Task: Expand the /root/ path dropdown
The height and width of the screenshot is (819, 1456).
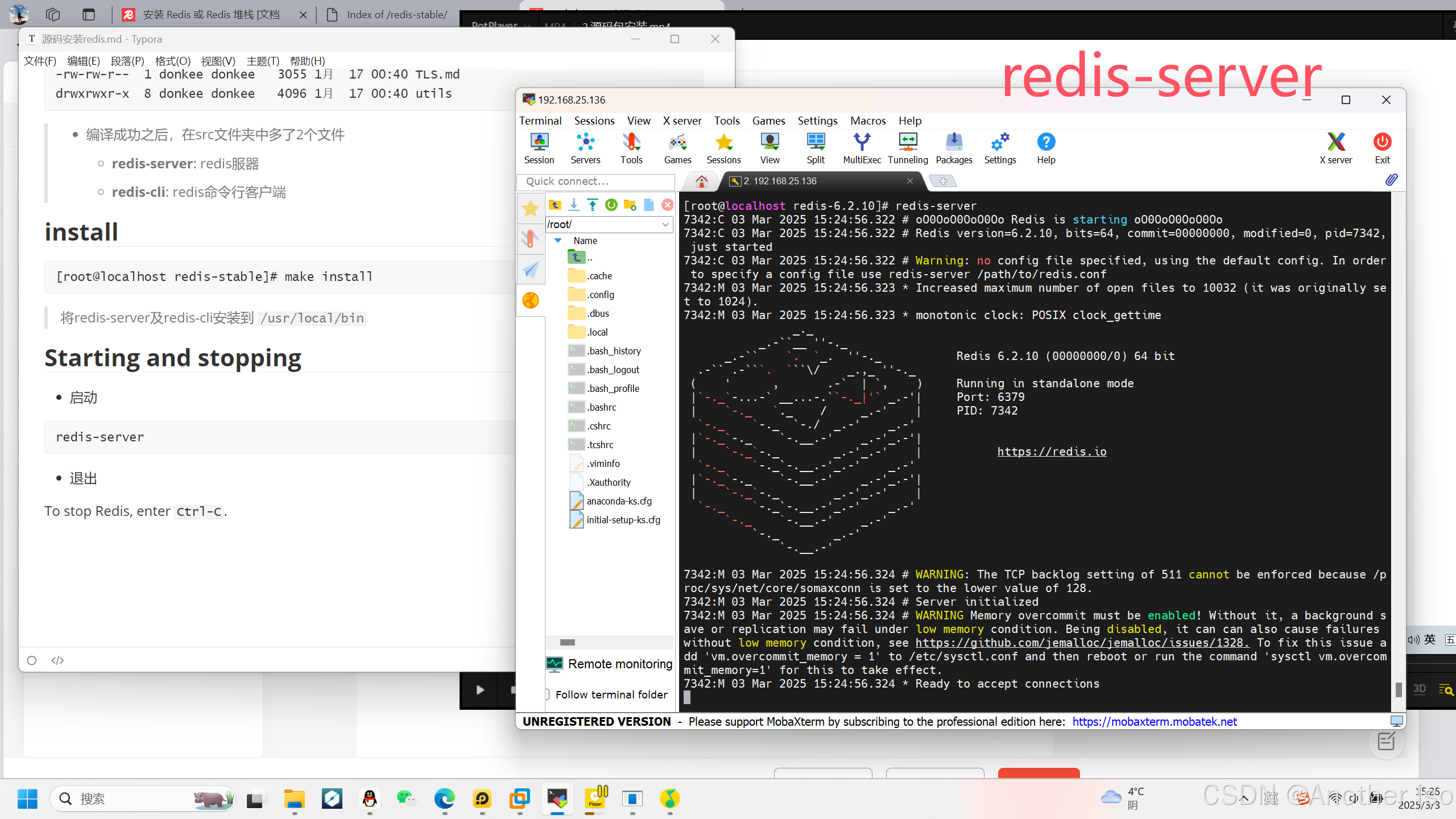Action: (665, 225)
